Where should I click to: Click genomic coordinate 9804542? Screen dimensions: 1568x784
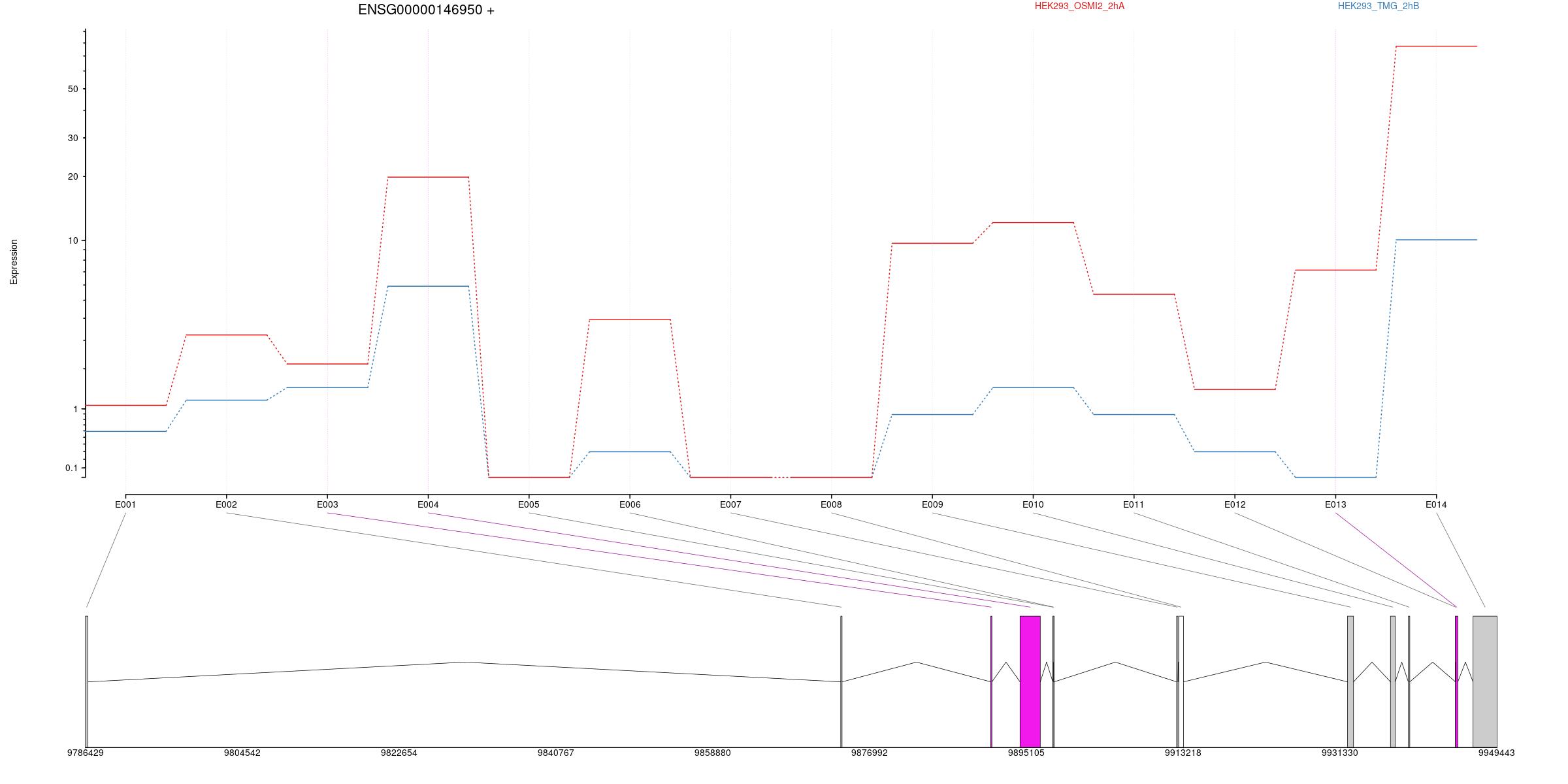click(x=242, y=753)
